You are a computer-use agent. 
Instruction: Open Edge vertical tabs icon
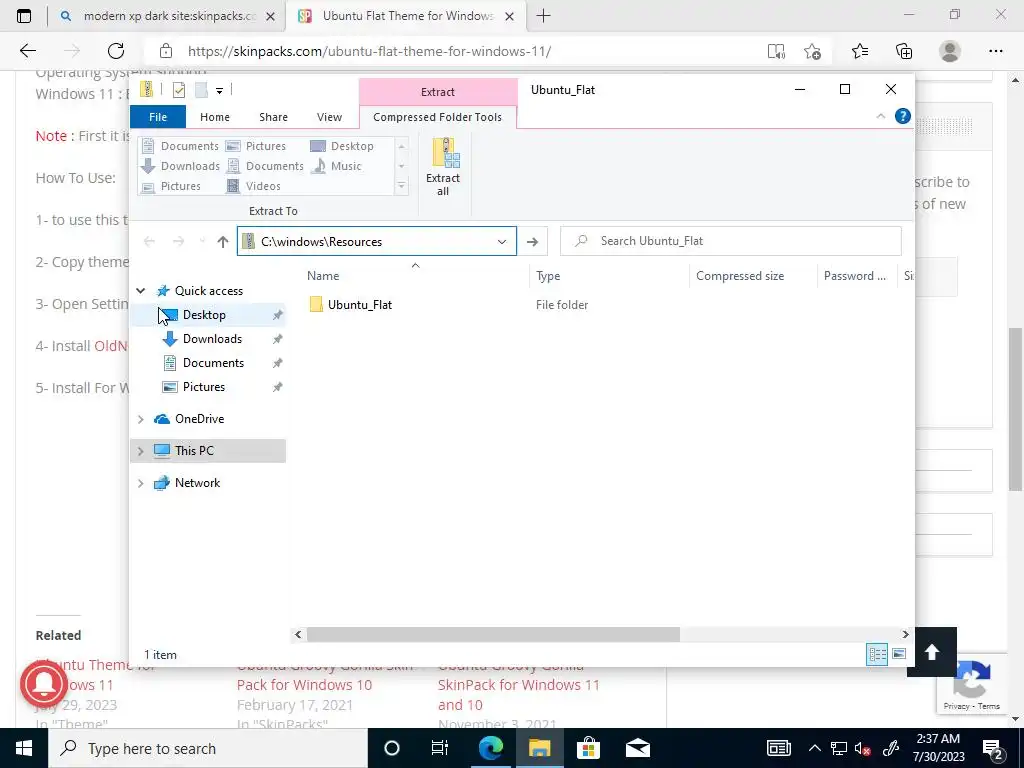tap(24, 16)
